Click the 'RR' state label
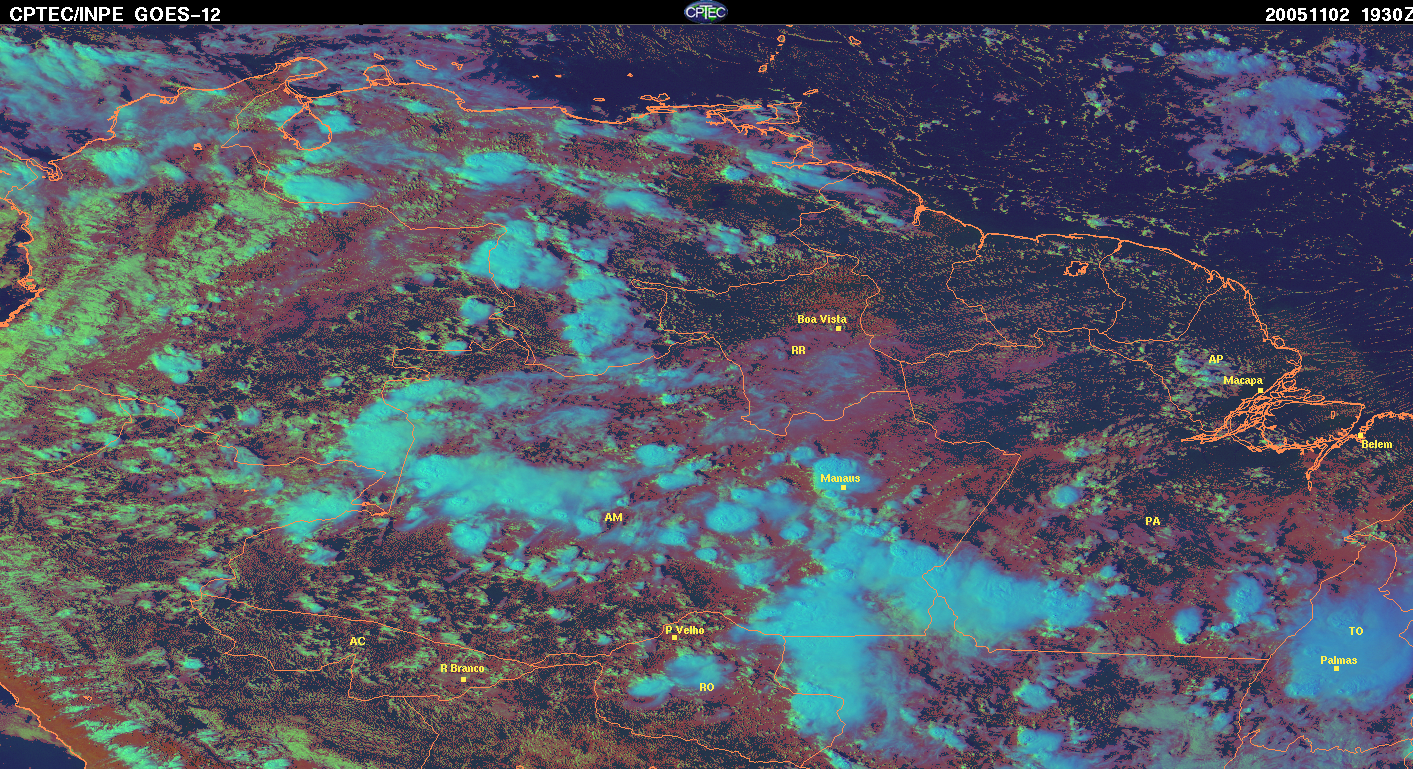Viewport: 1413px width, 769px height. (798, 351)
